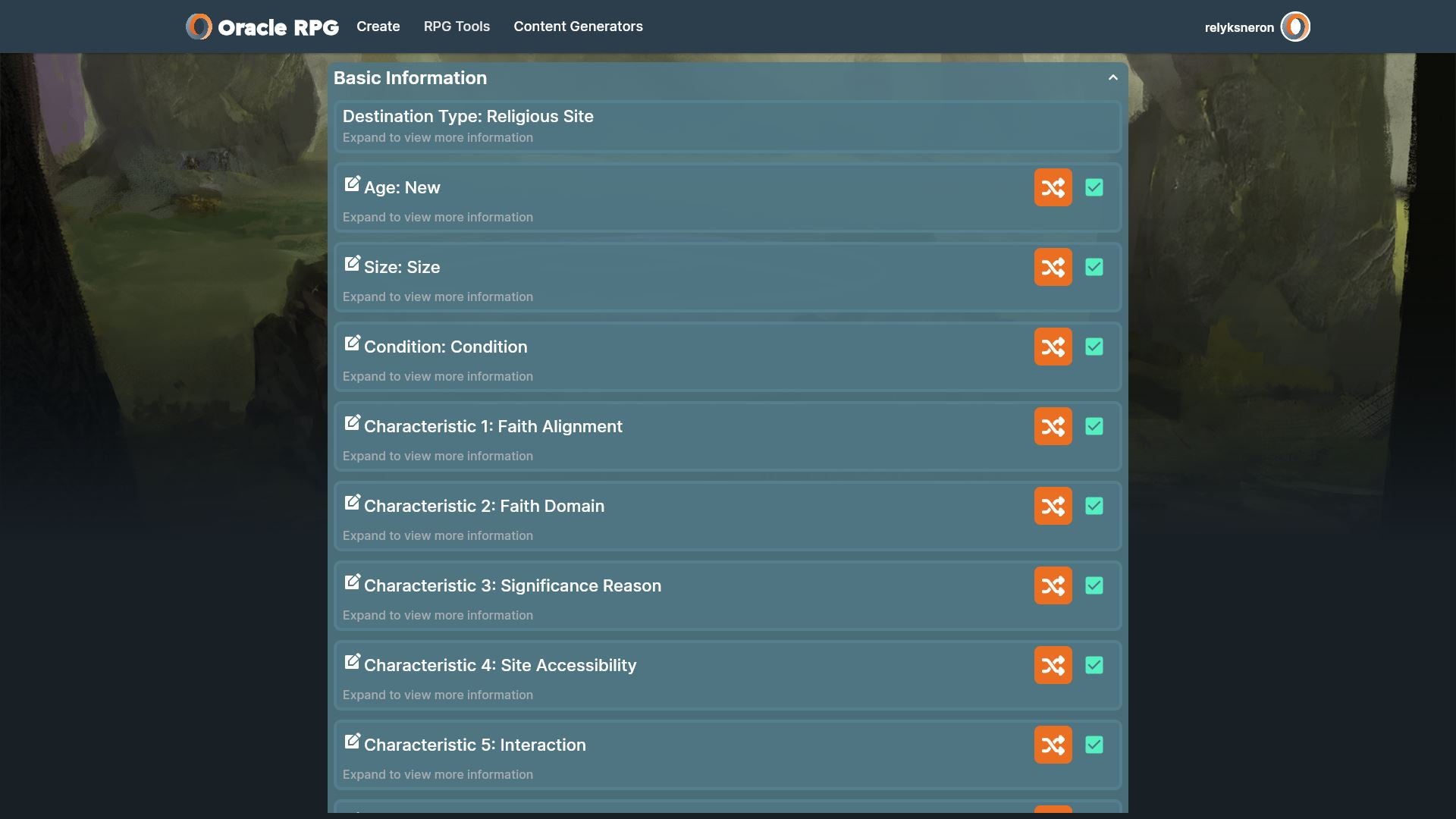Shuffle Characteristic 3: Significance Reason
The height and width of the screenshot is (819, 1456).
(1053, 585)
